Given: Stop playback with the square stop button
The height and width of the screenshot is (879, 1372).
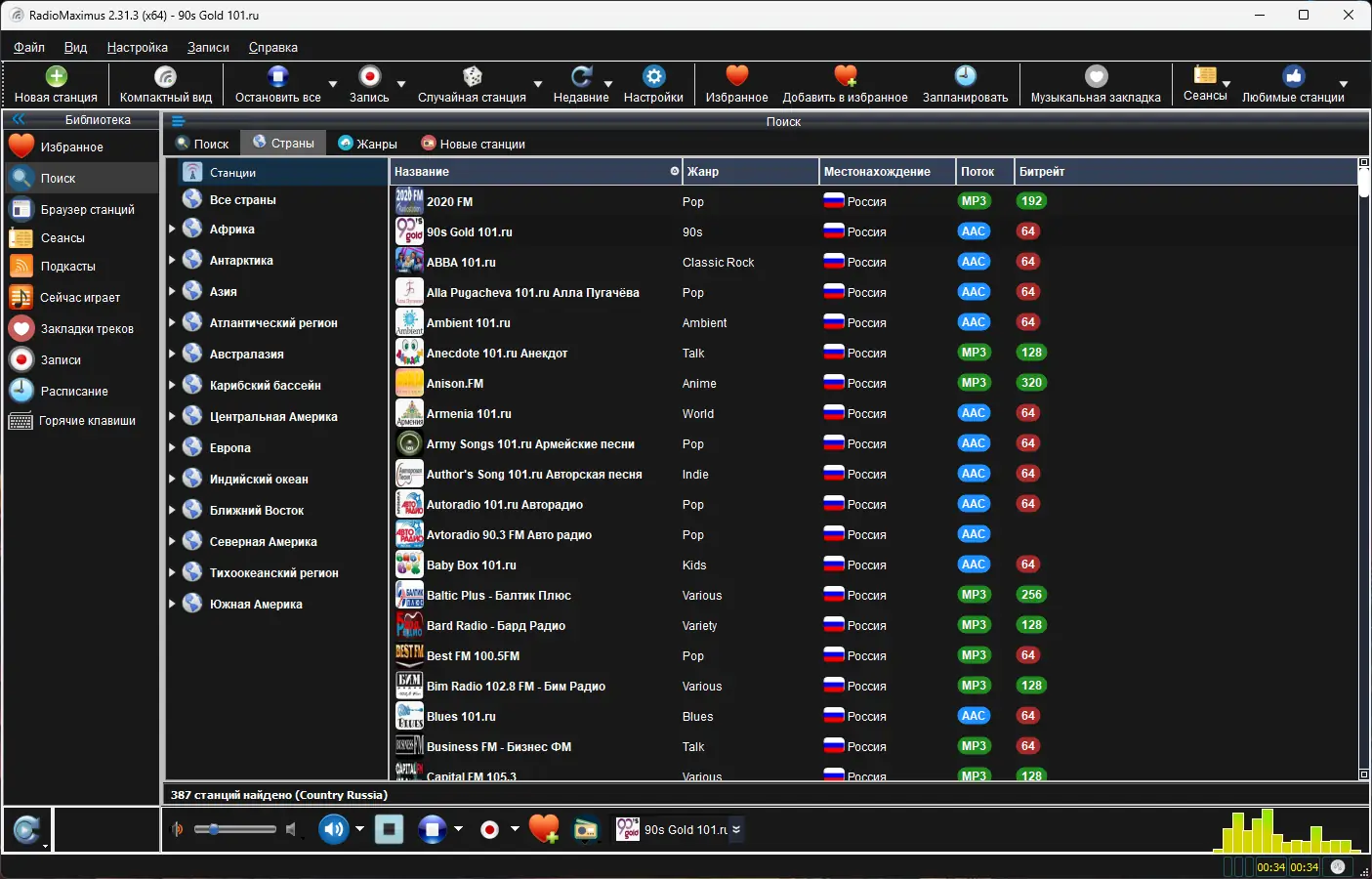Looking at the screenshot, I should point(389,830).
